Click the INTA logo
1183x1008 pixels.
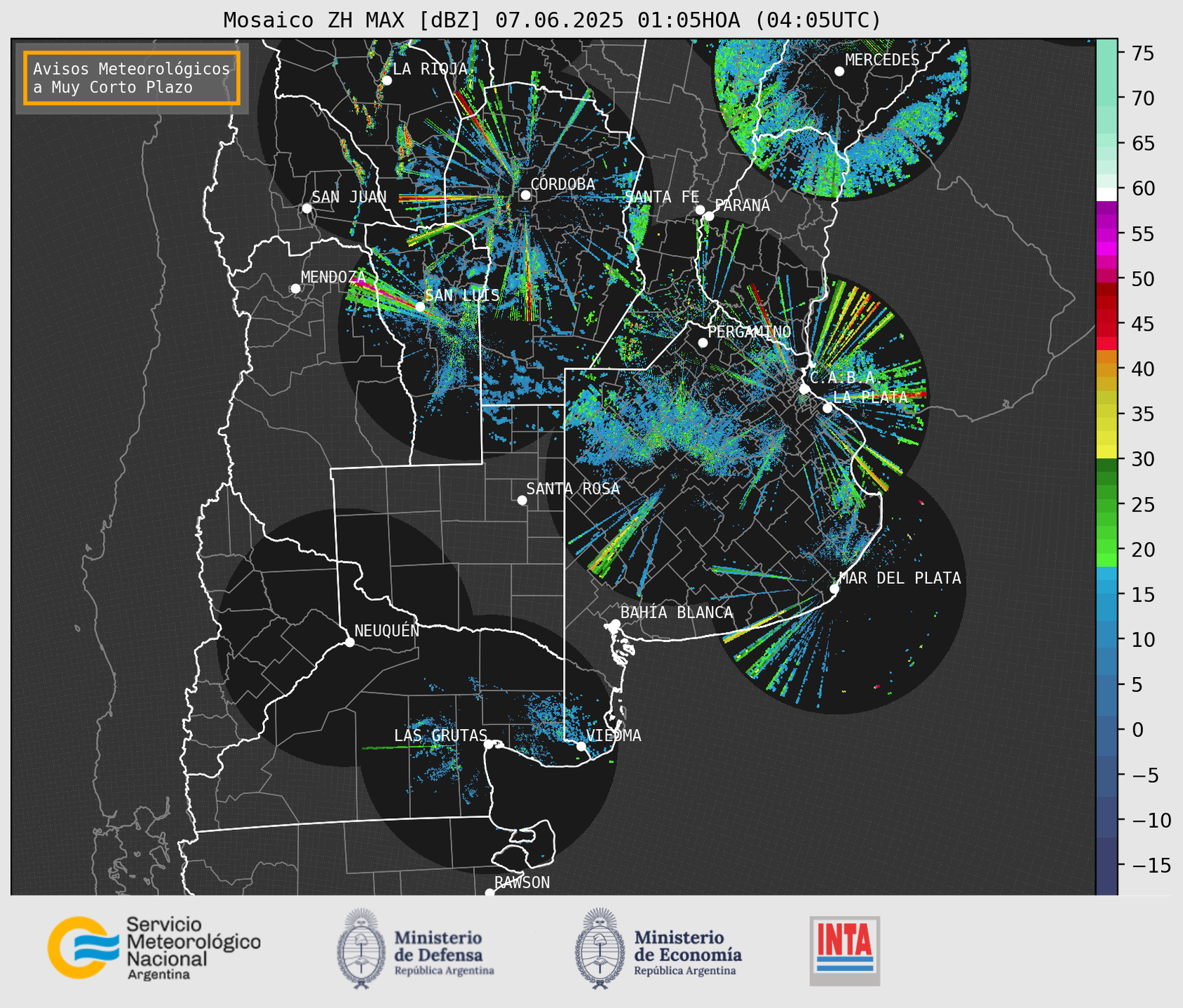coord(845,951)
